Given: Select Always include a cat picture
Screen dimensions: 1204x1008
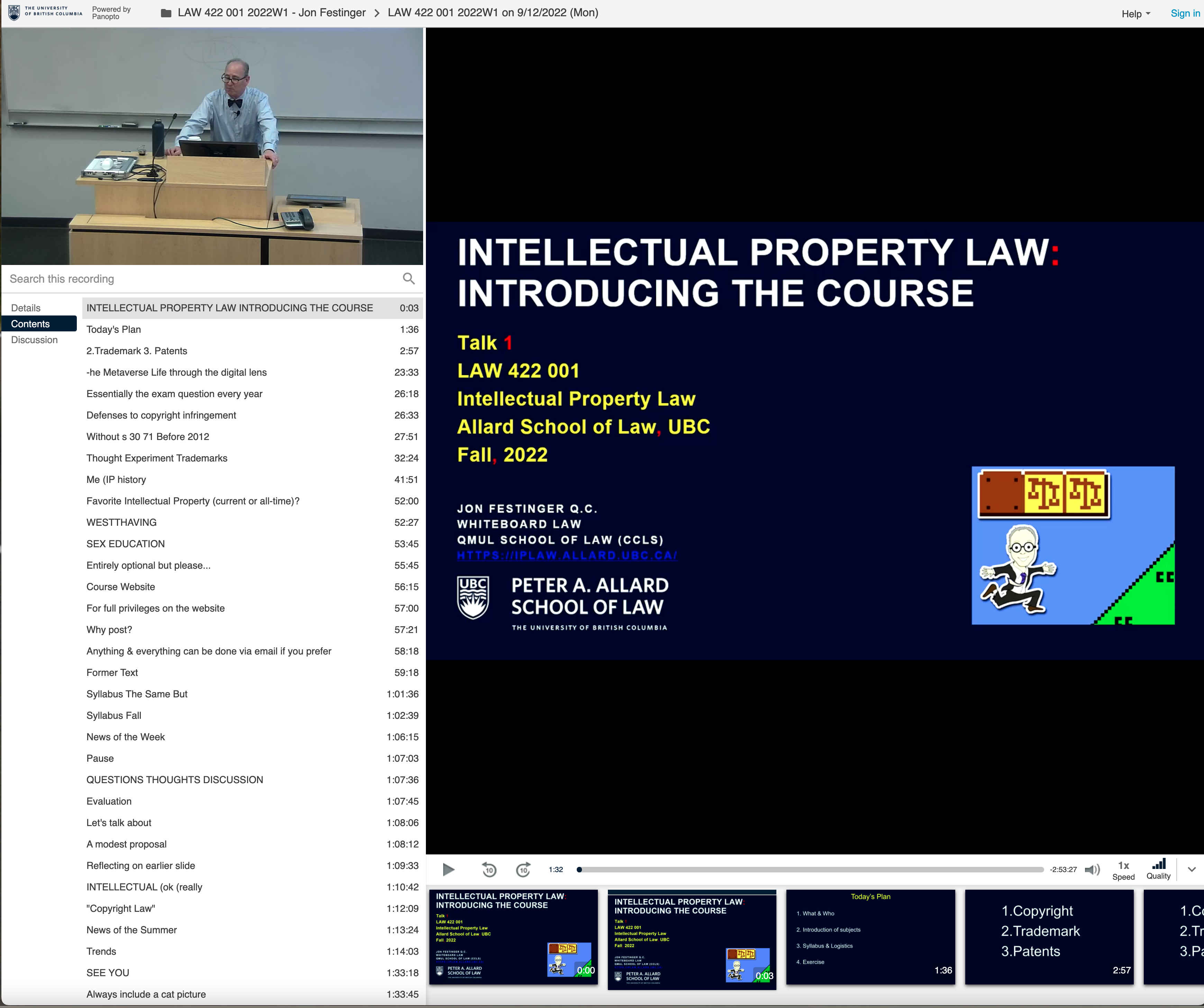Looking at the screenshot, I should tap(252, 994).
